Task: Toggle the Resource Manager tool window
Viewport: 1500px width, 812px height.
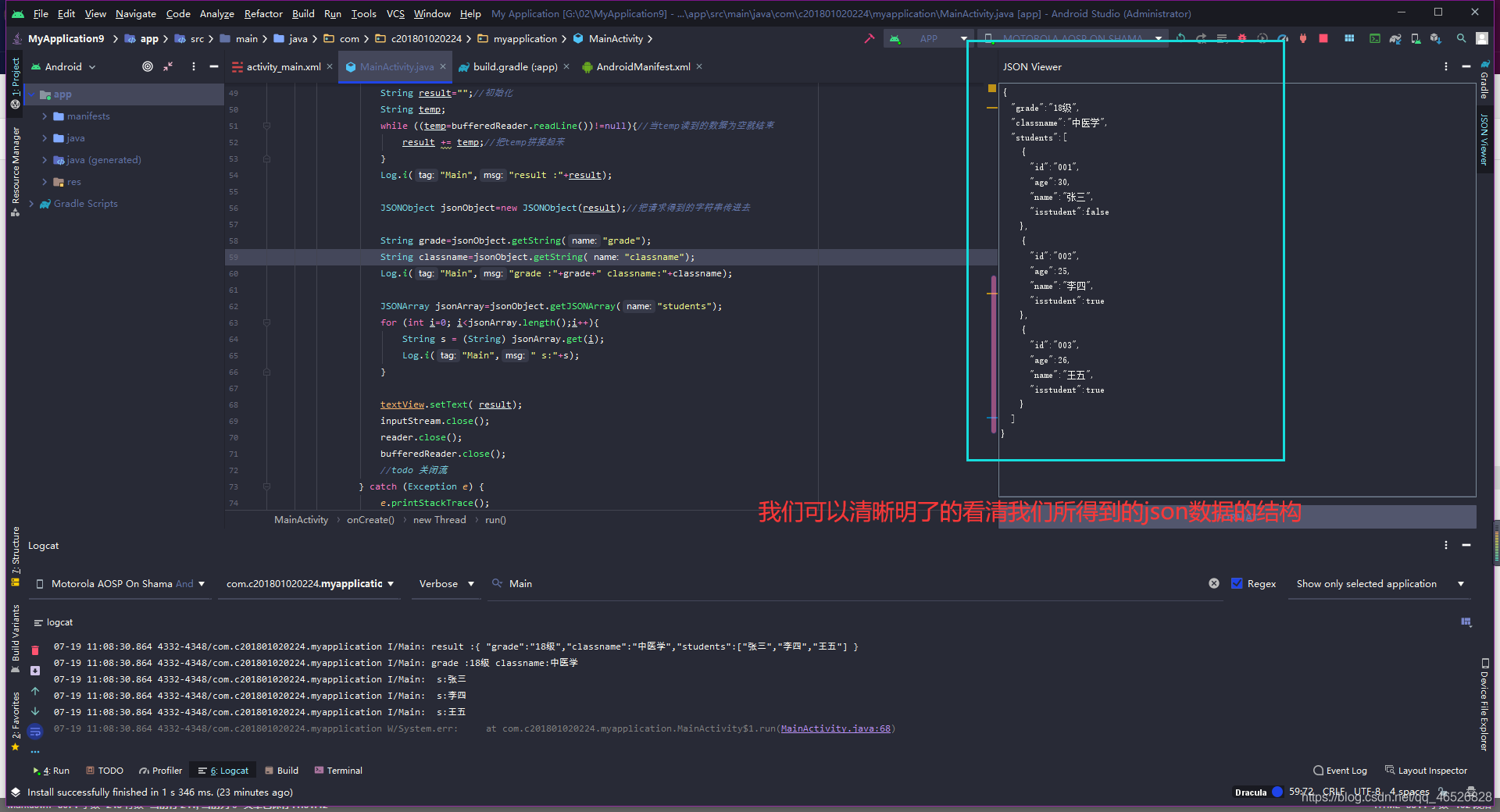Action: coord(15,171)
